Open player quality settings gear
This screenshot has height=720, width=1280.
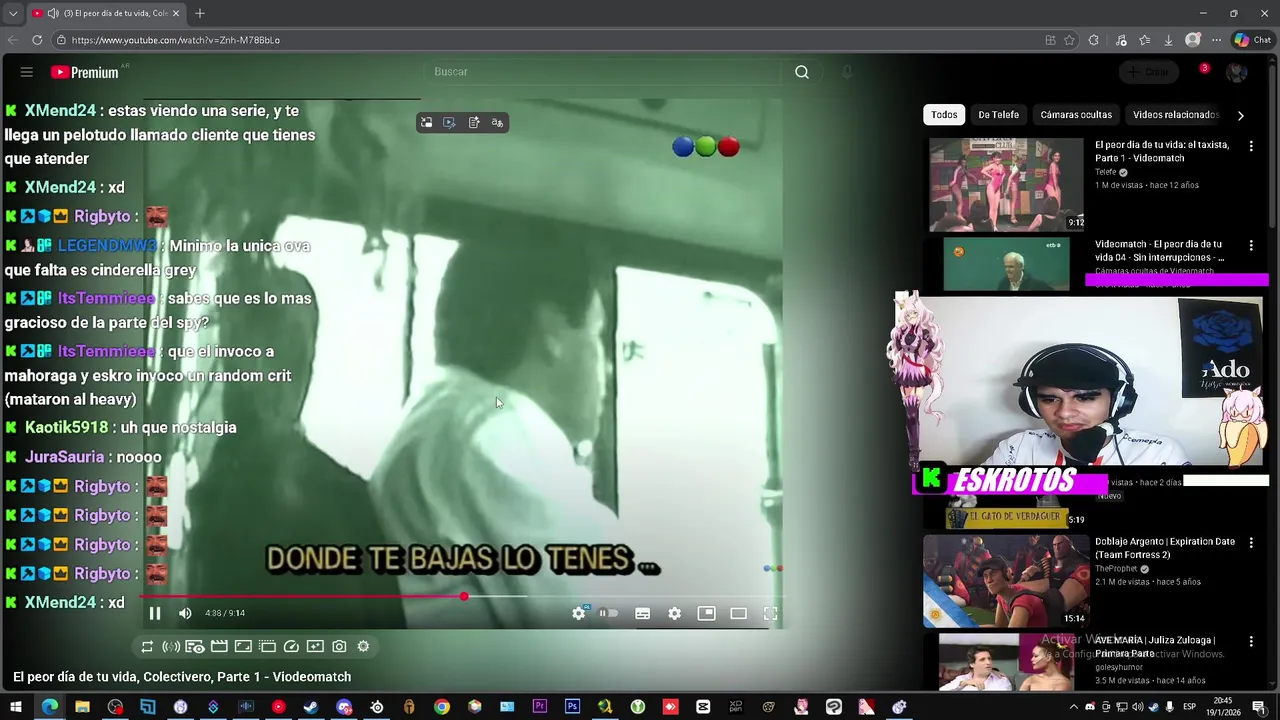click(x=674, y=613)
